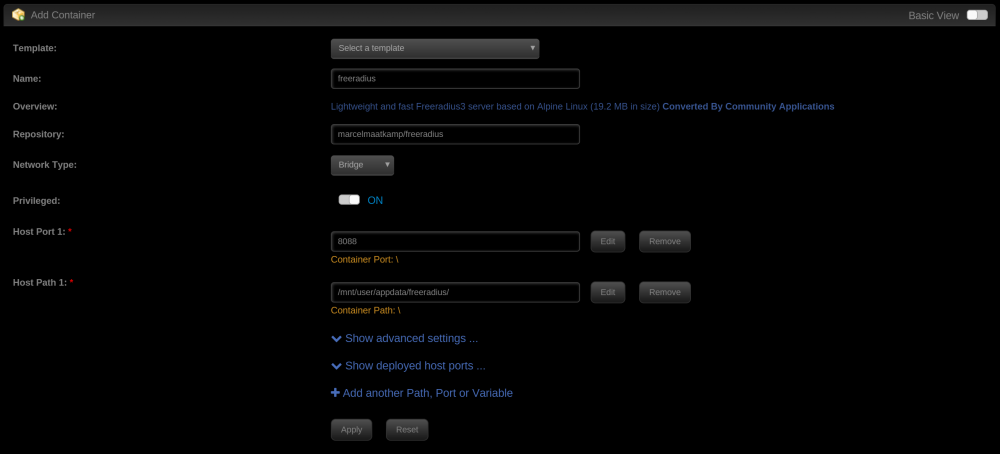The image size is (1000, 454).
Task: Click Edit button for Host Port 1
Action: (608, 242)
